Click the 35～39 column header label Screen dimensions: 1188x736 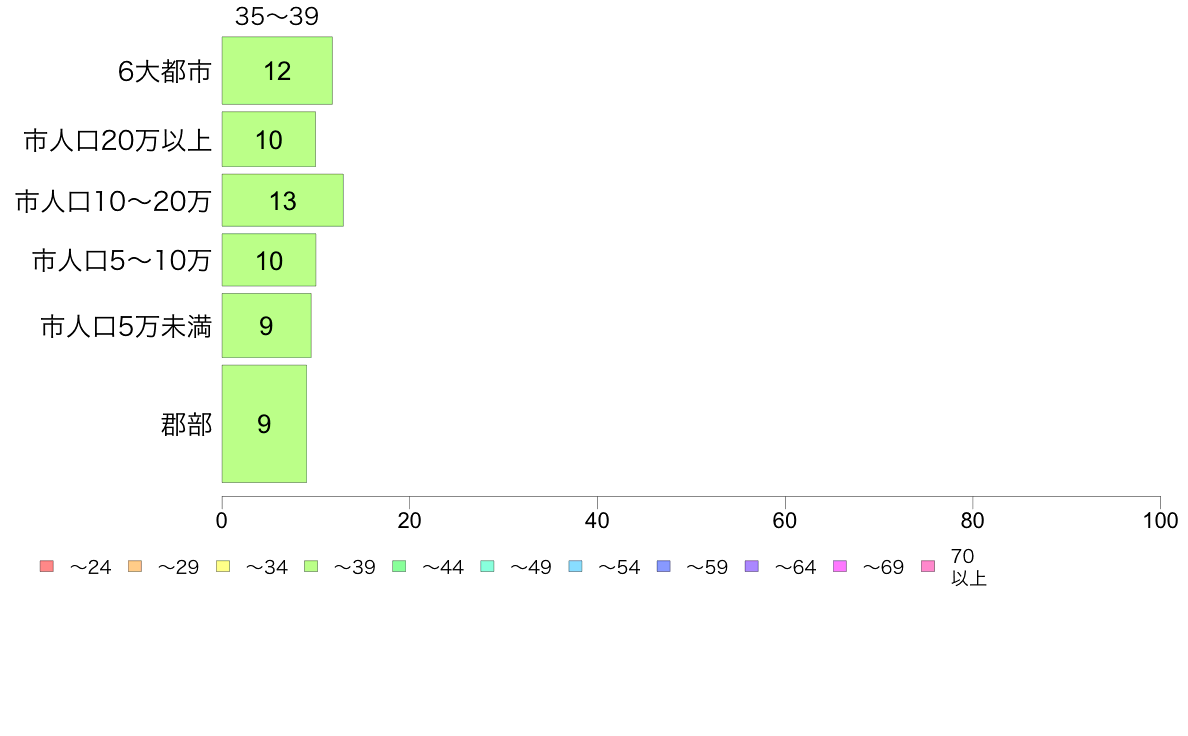click(x=277, y=16)
